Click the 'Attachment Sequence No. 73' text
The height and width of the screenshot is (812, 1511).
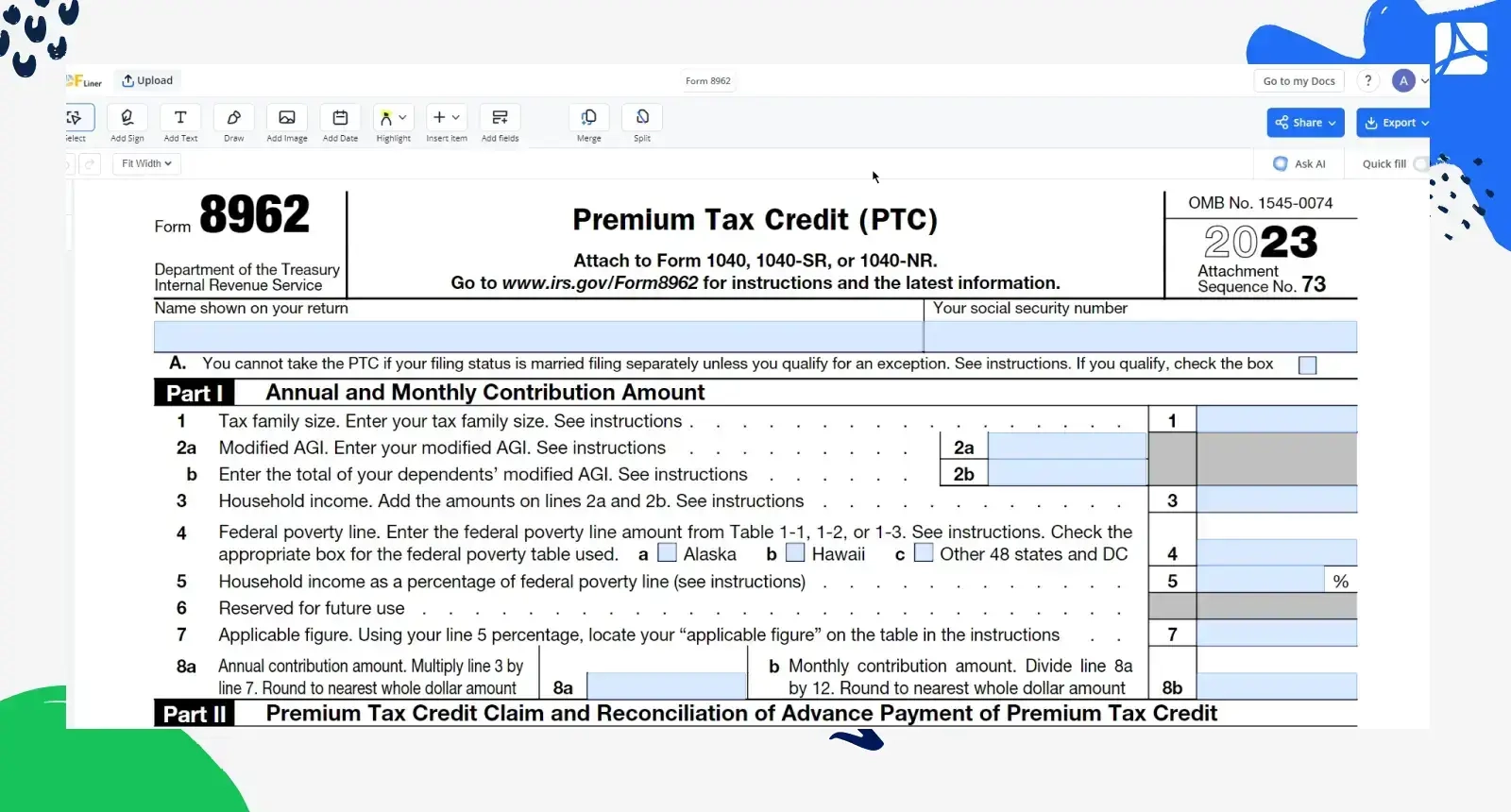coord(1262,279)
